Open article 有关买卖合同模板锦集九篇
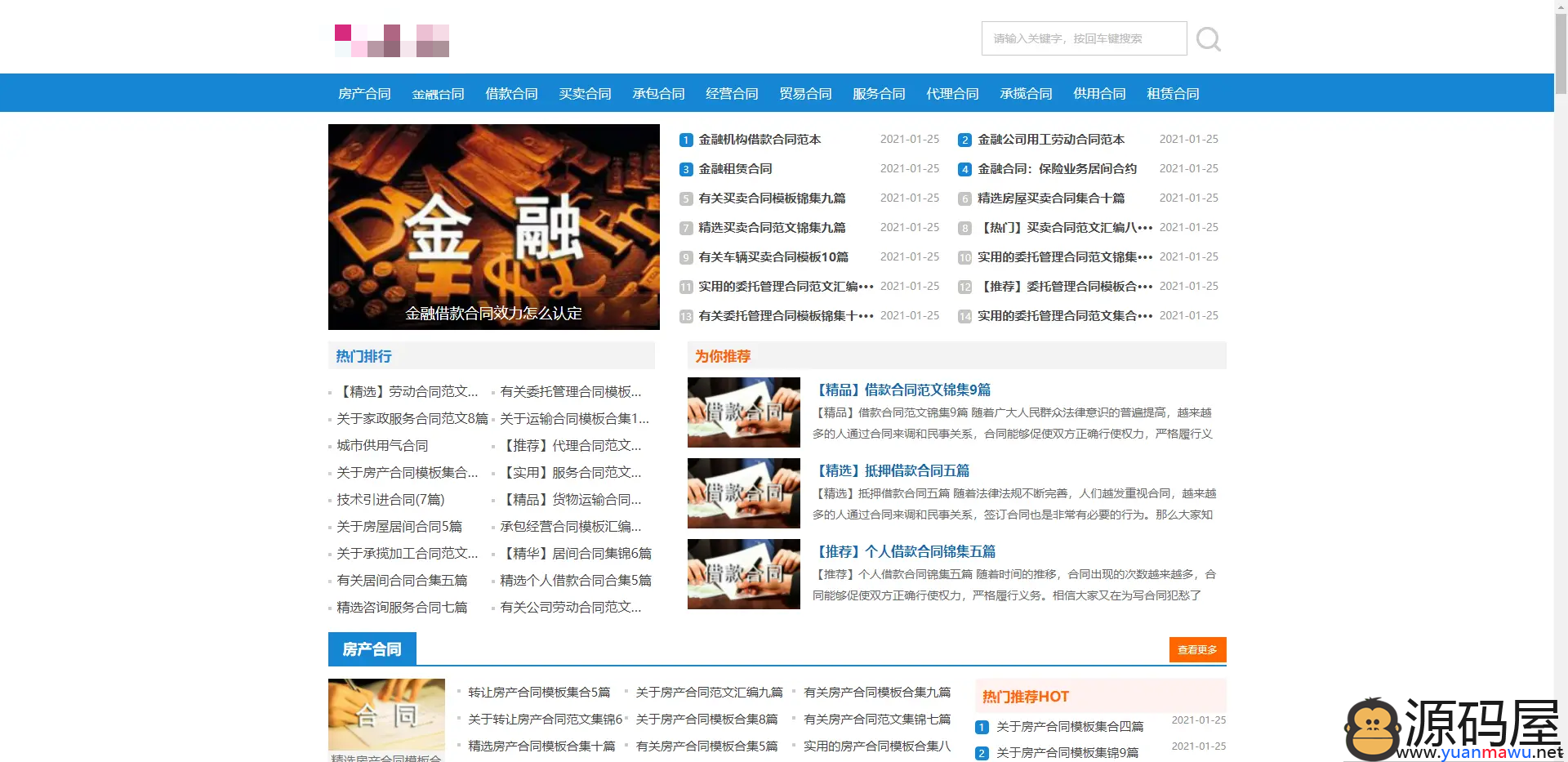The width and height of the screenshot is (1568, 762). pyautogui.click(x=772, y=198)
